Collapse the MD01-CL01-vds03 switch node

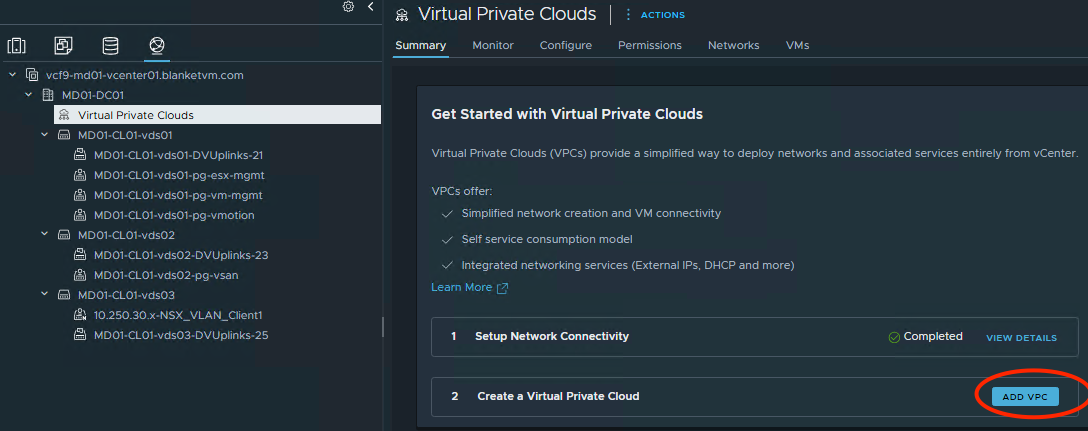pyautogui.click(x=45, y=295)
